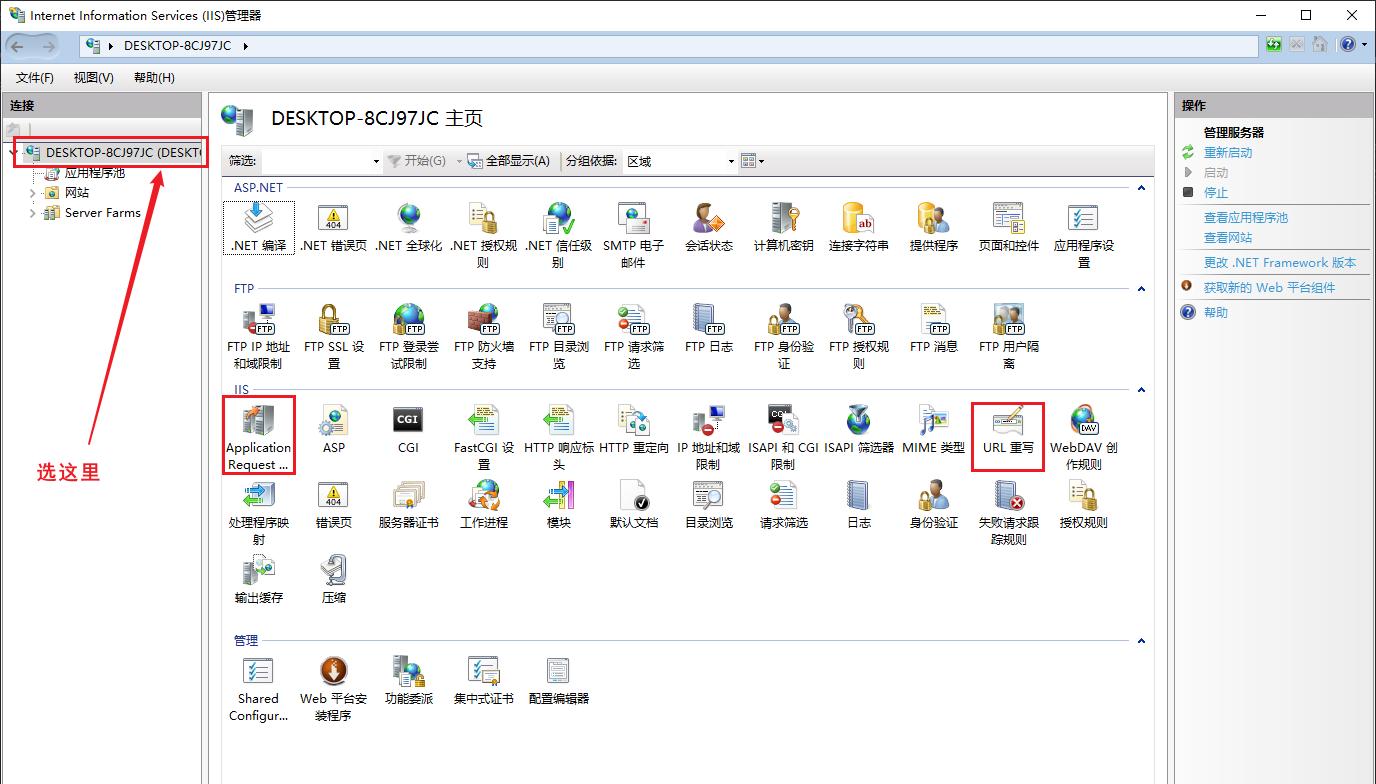Open the CGI feature icon

[x=409, y=430]
